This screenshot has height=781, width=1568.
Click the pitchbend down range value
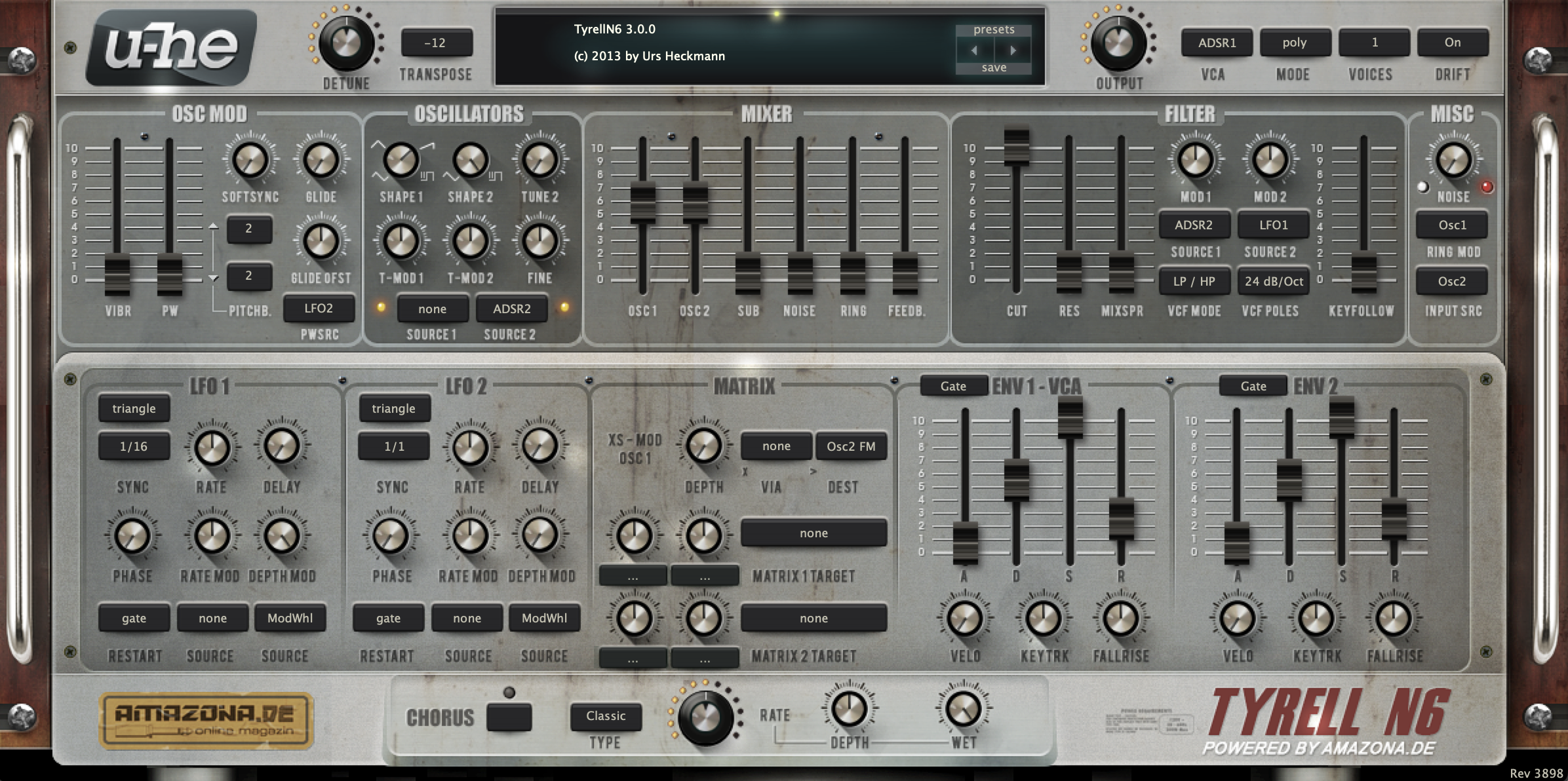pyautogui.click(x=248, y=276)
